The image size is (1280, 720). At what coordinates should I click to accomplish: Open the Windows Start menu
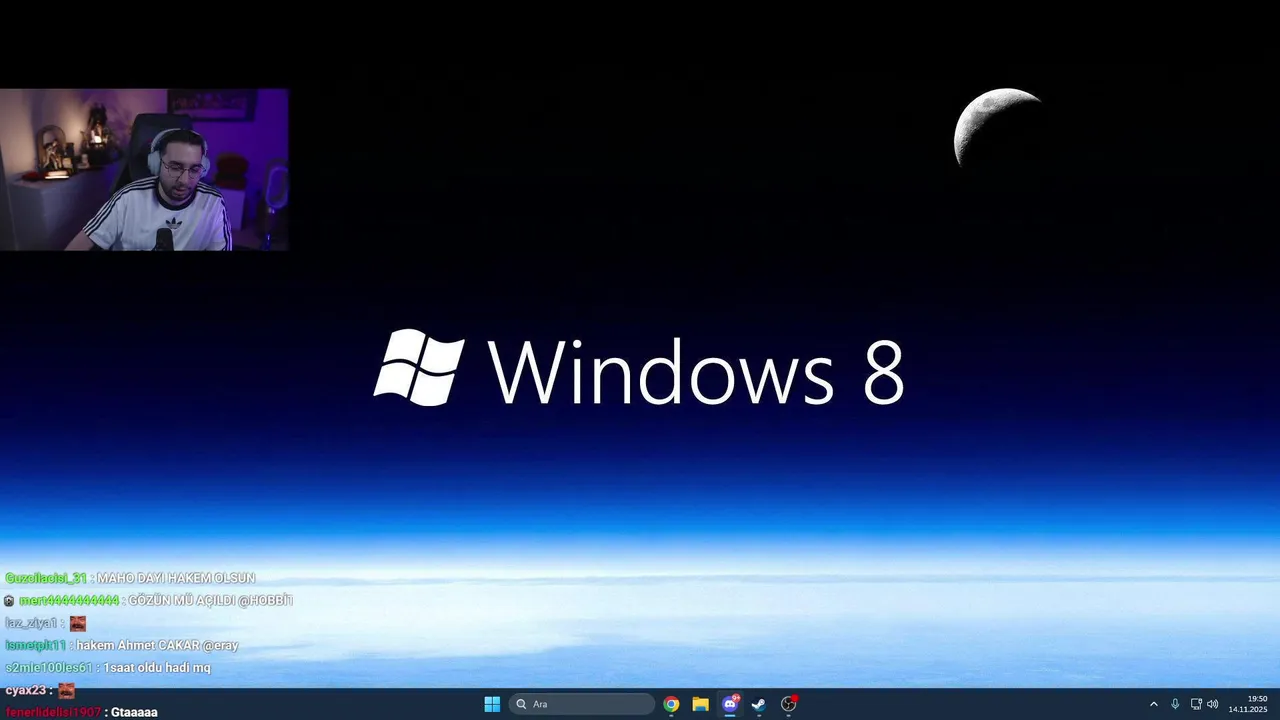point(492,704)
